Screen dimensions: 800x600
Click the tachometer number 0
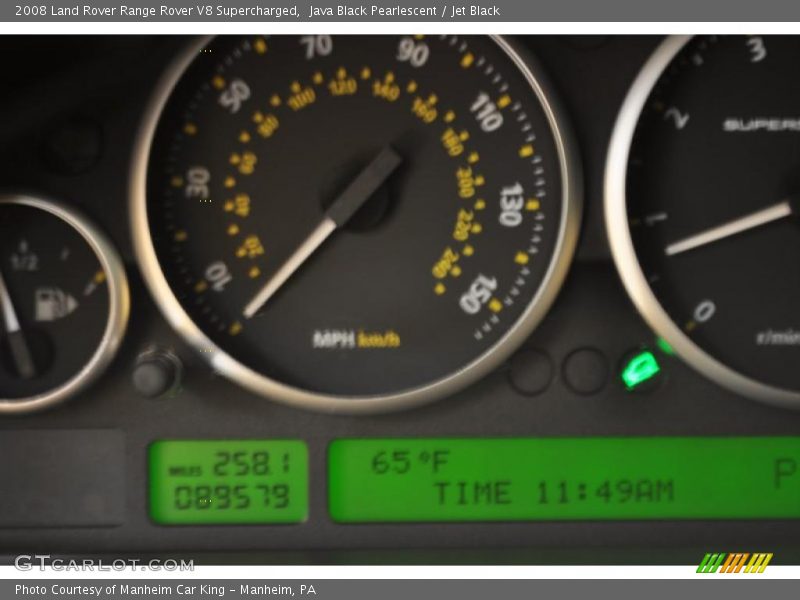tap(705, 311)
